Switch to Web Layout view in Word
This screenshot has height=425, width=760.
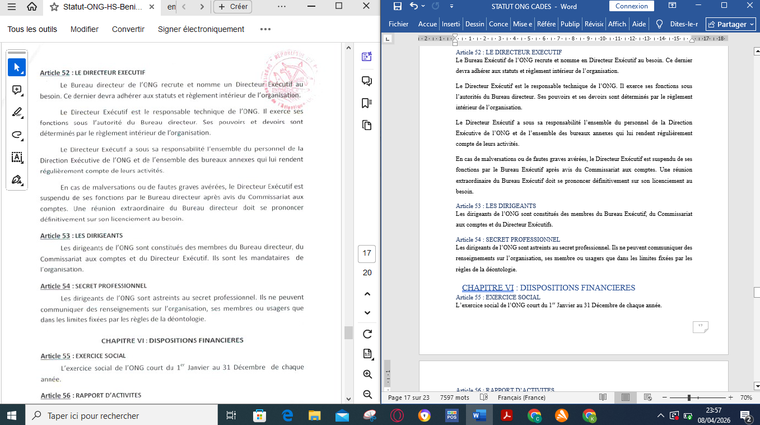[648, 397]
